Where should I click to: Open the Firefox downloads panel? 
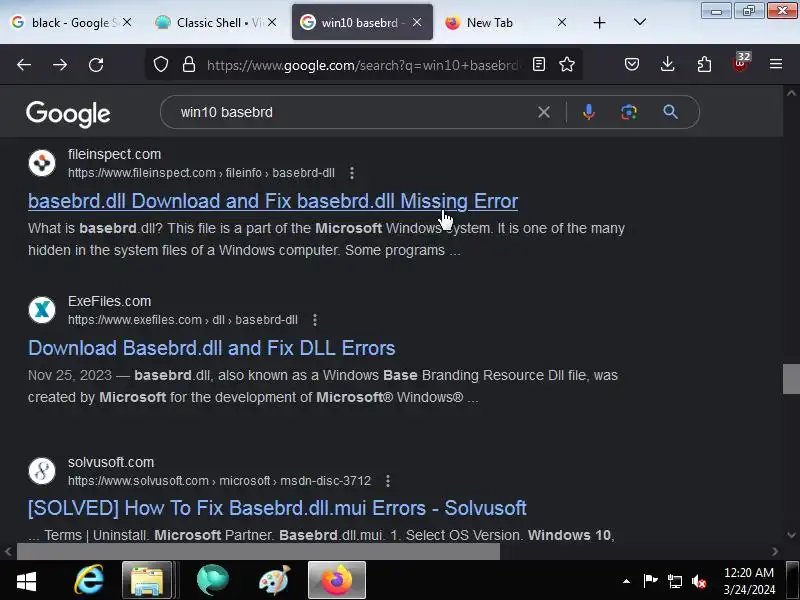tap(667, 64)
